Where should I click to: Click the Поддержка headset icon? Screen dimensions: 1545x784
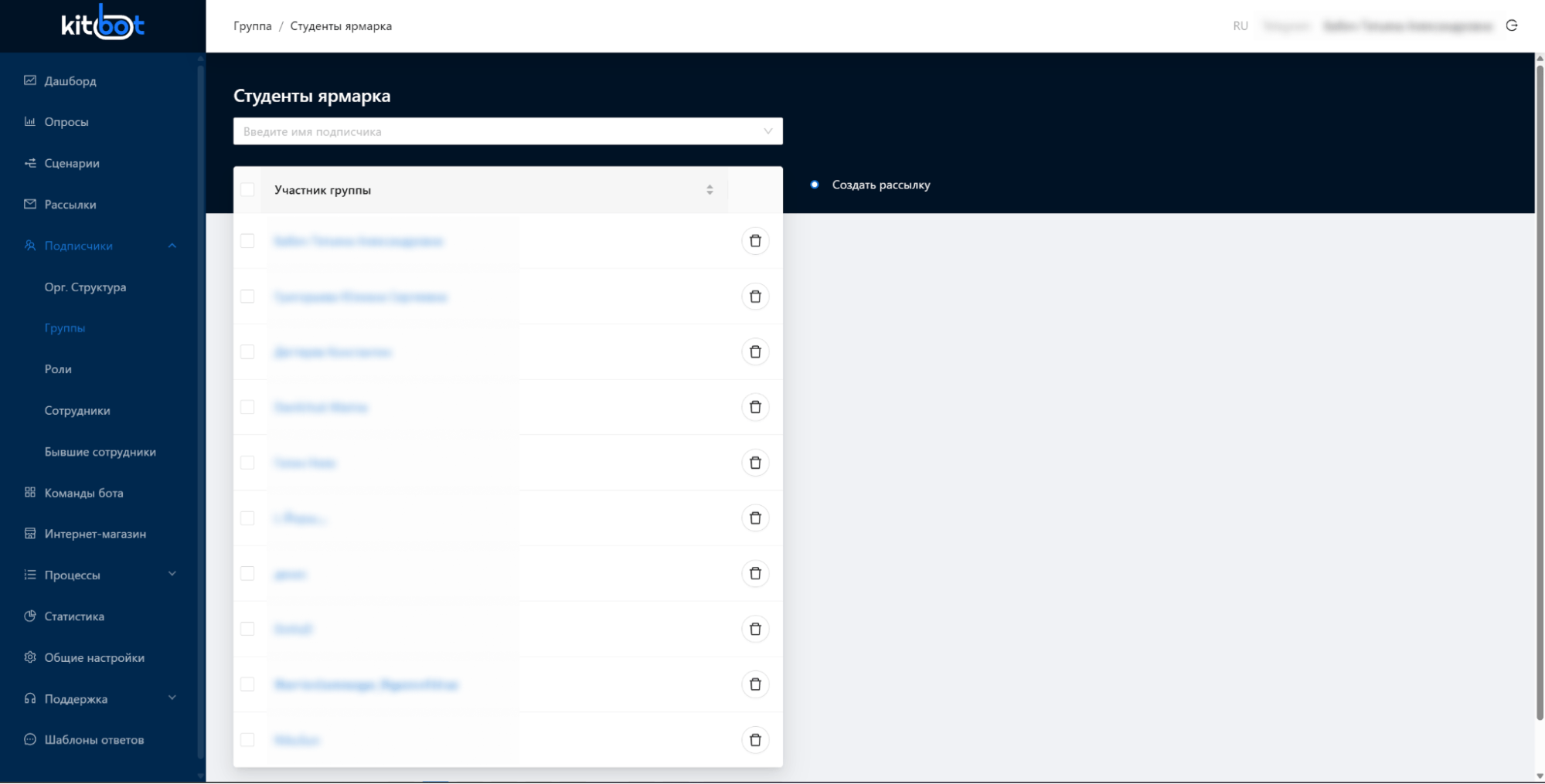coord(30,698)
